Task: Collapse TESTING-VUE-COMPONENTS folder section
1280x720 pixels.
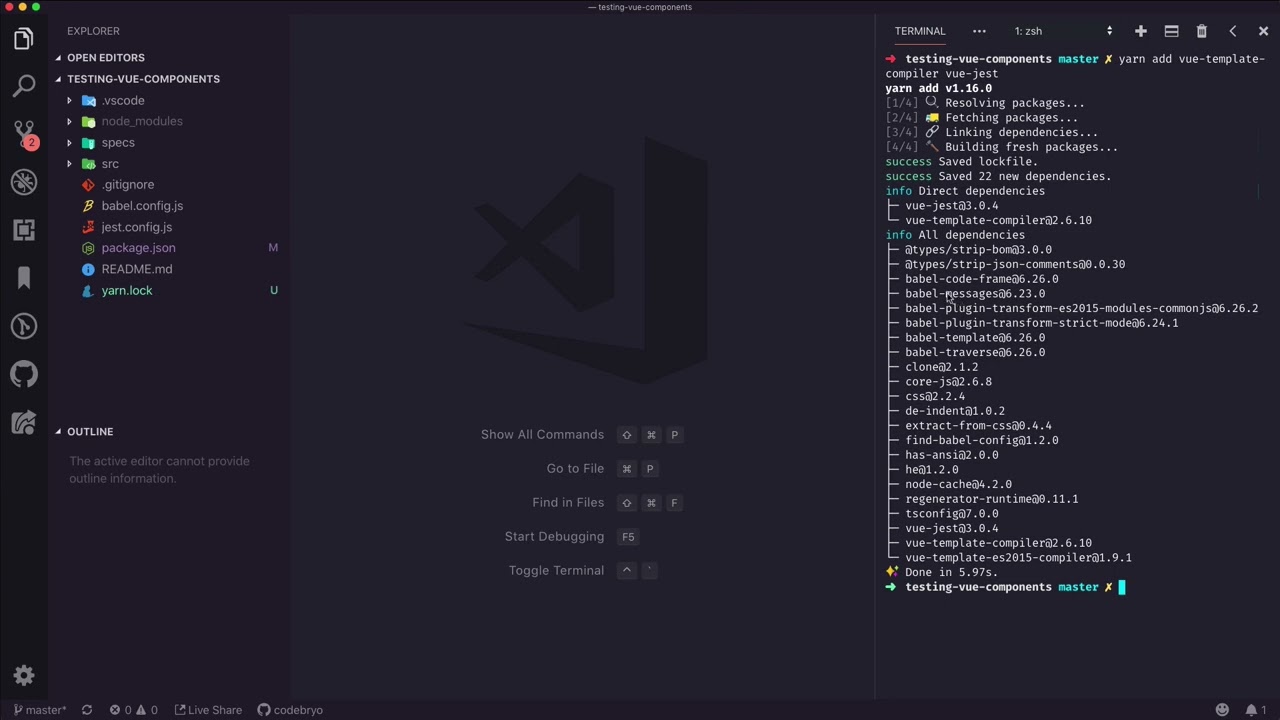Action: (x=143, y=79)
